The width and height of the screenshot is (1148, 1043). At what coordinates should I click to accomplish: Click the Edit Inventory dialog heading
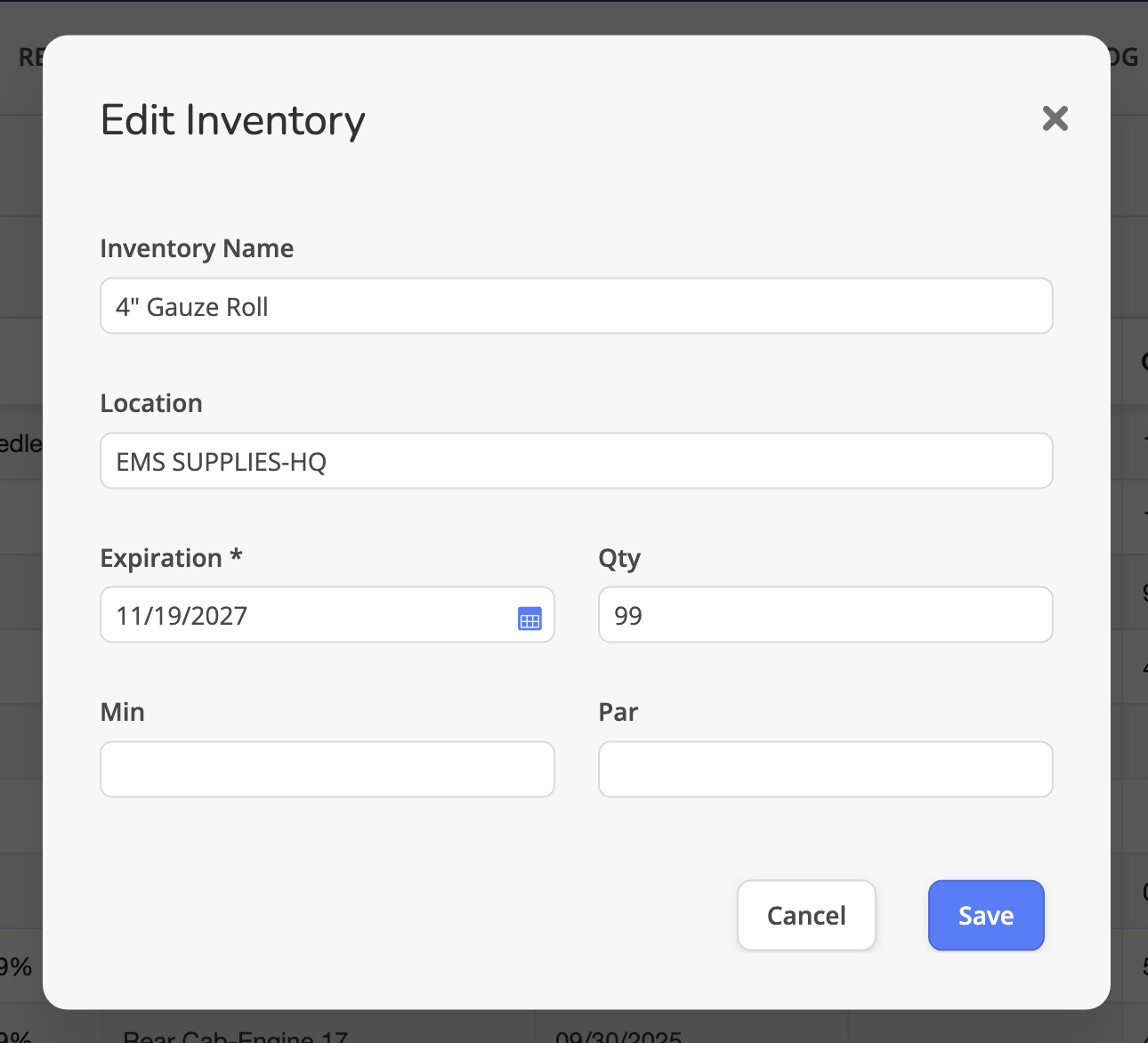point(233,120)
